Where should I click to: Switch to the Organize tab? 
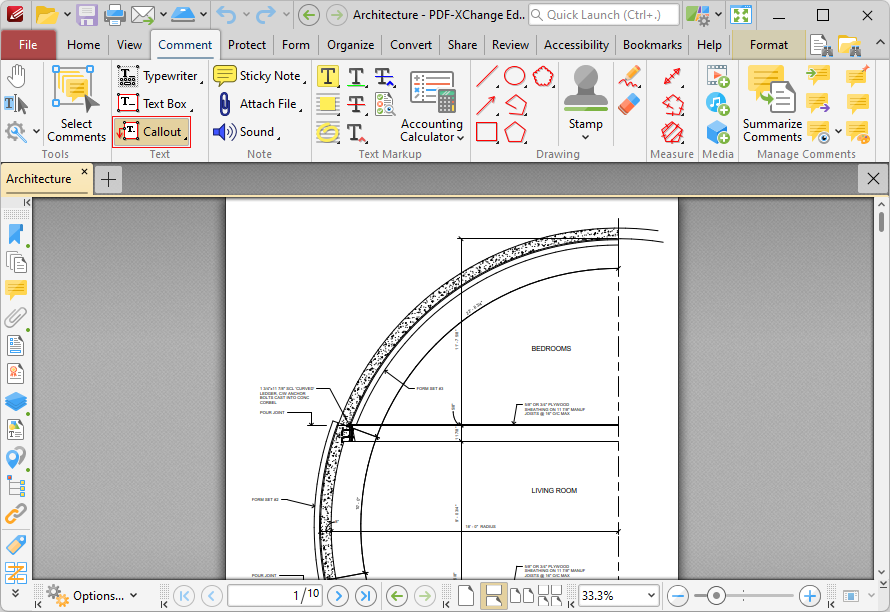[350, 45]
